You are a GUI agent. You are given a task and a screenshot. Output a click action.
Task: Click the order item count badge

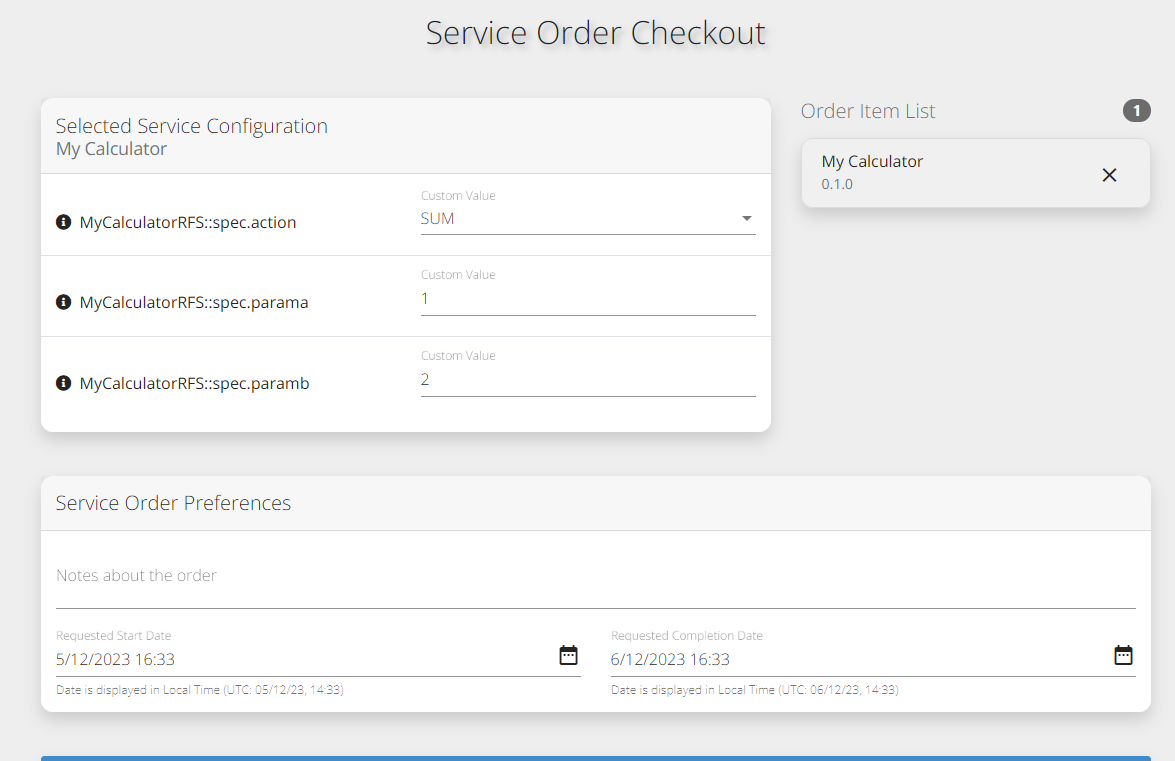tap(1136, 111)
